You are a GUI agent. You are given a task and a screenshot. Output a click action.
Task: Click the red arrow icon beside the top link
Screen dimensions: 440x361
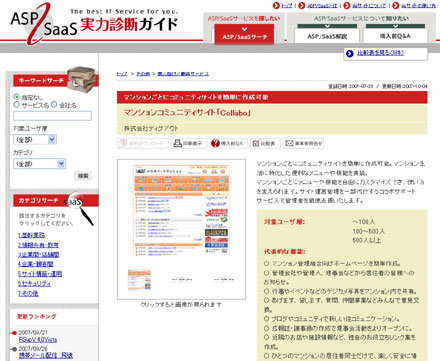(276, 5)
